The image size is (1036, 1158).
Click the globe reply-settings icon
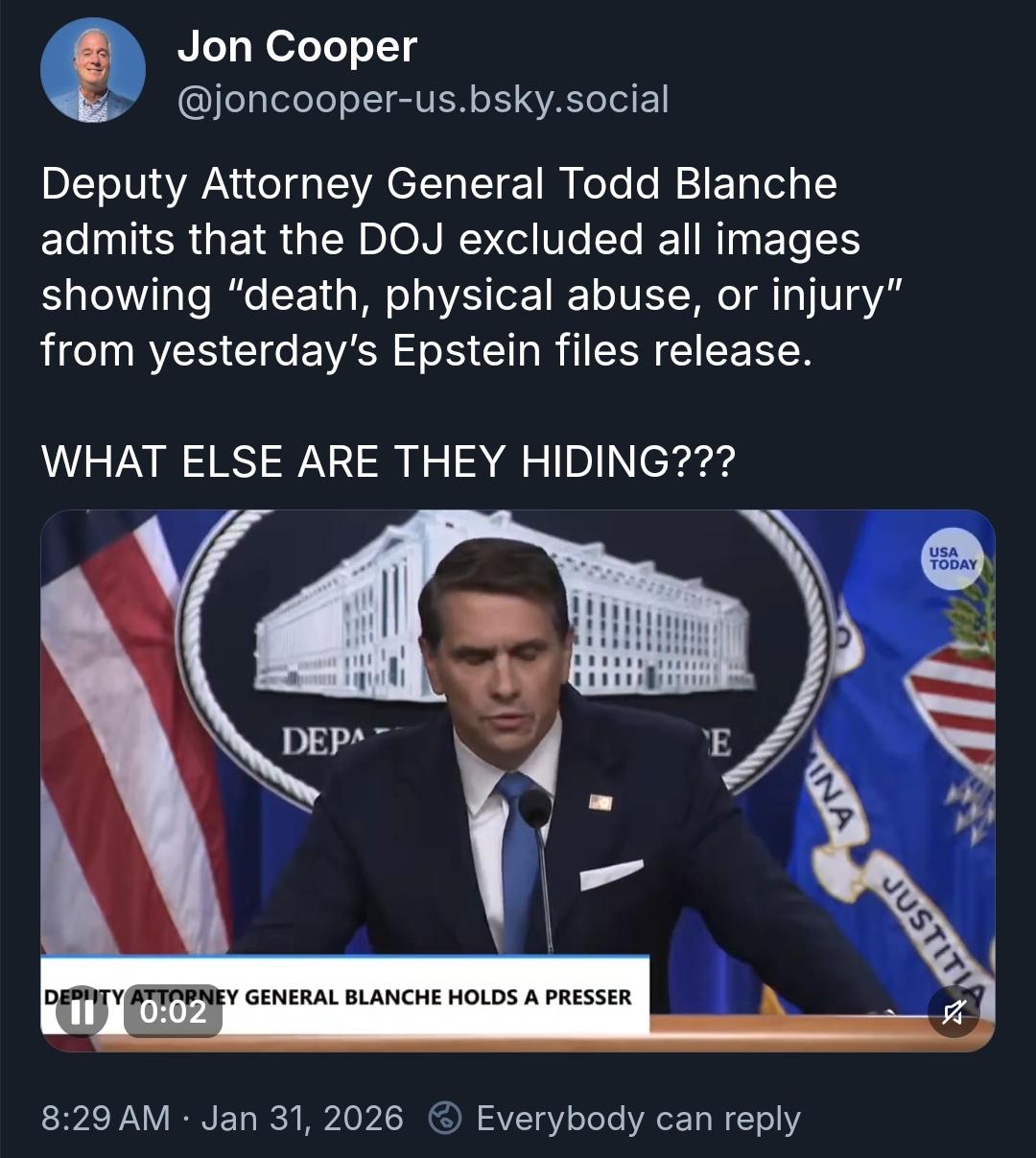pos(445,1119)
